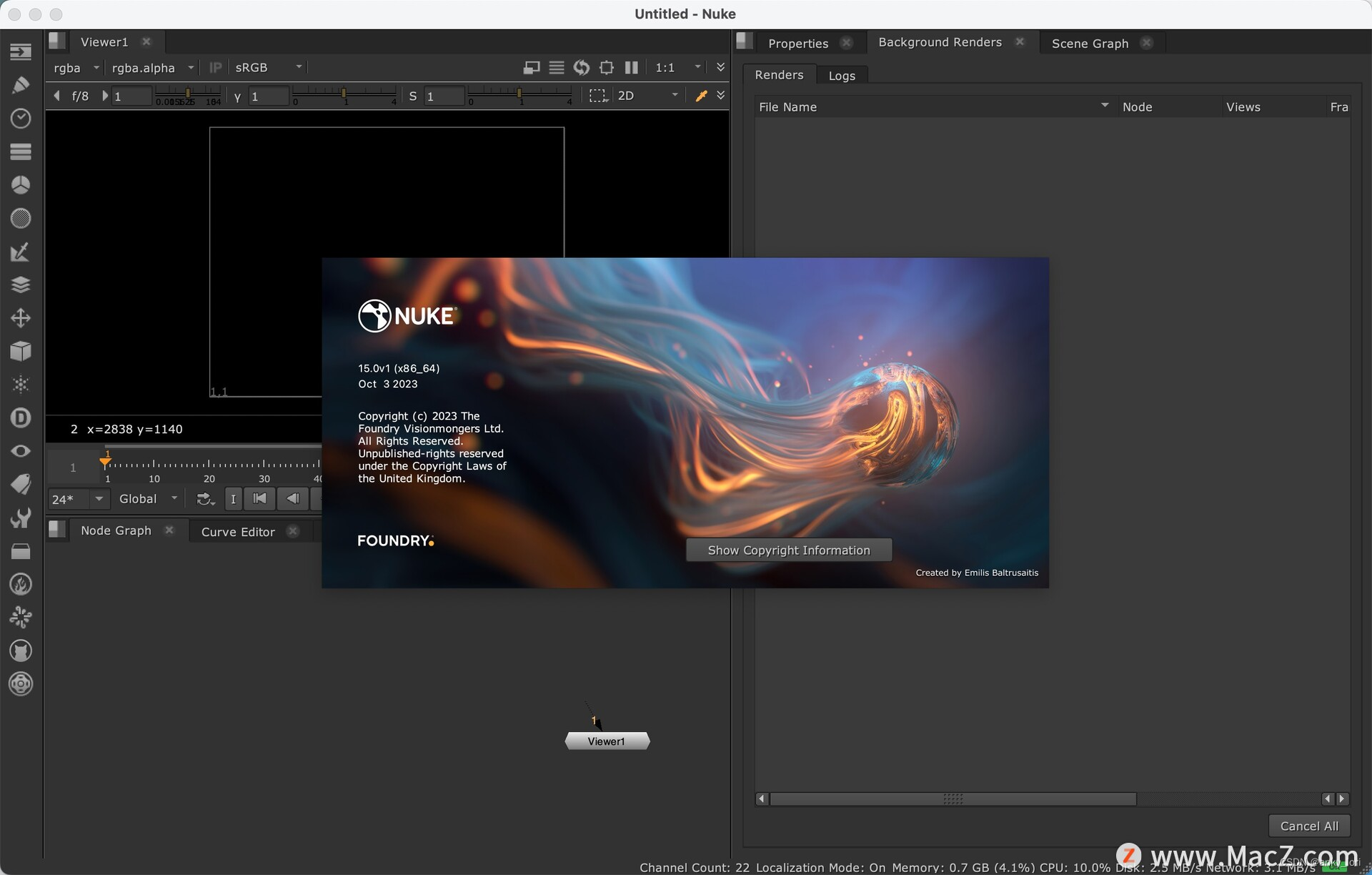This screenshot has width=1372, height=875.
Task: Switch to the Logs tab
Action: [x=842, y=76]
